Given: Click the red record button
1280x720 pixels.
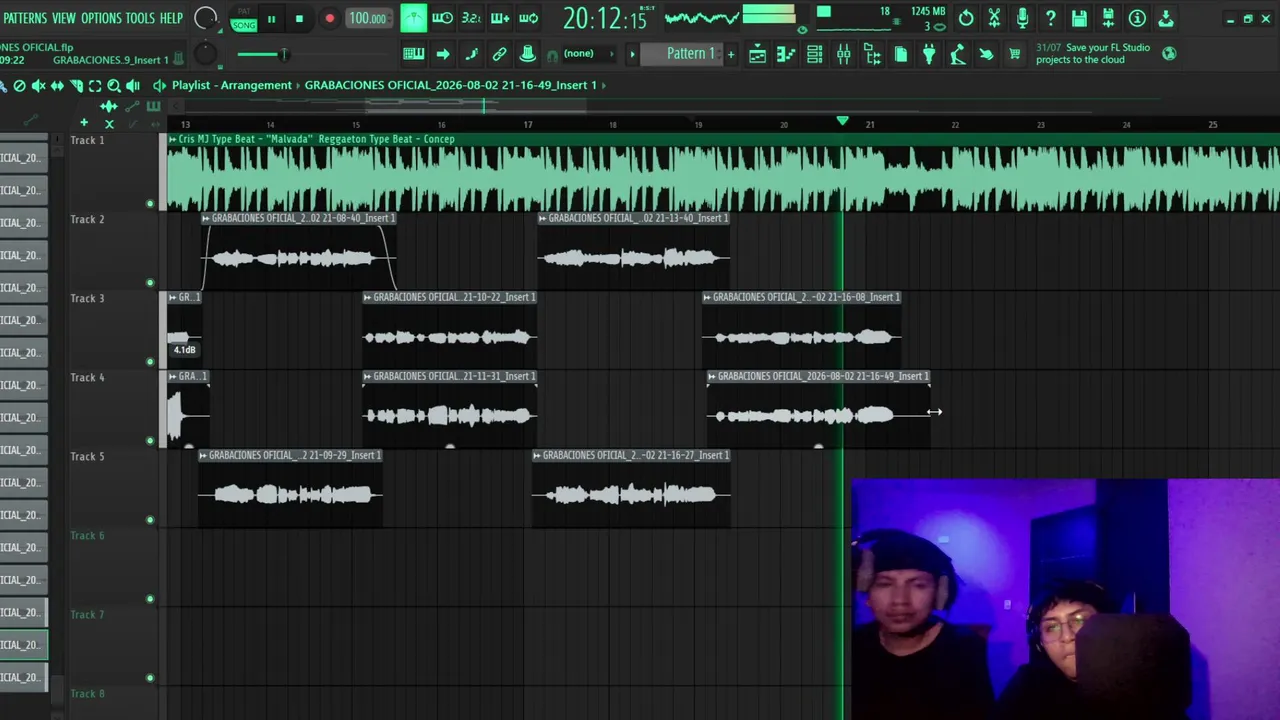Looking at the screenshot, I should coord(329,18).
